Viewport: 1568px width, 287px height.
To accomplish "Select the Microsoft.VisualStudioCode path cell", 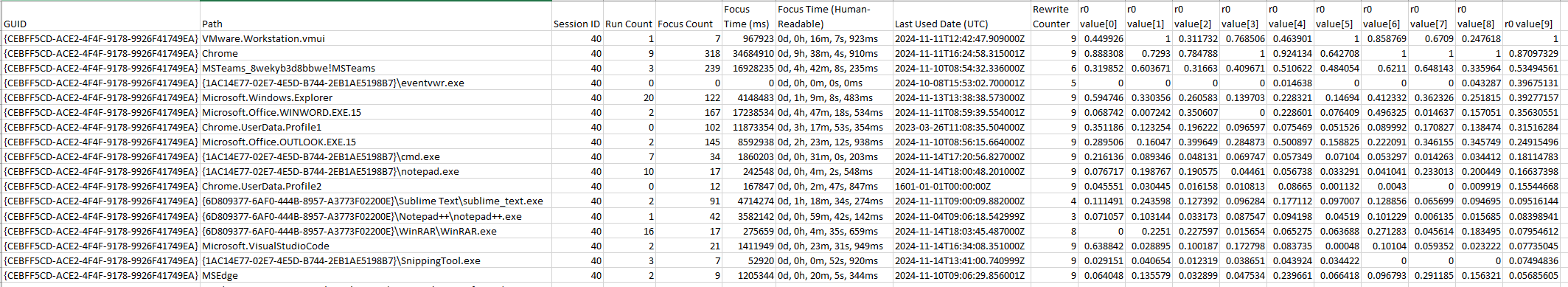I will [376, 246].
